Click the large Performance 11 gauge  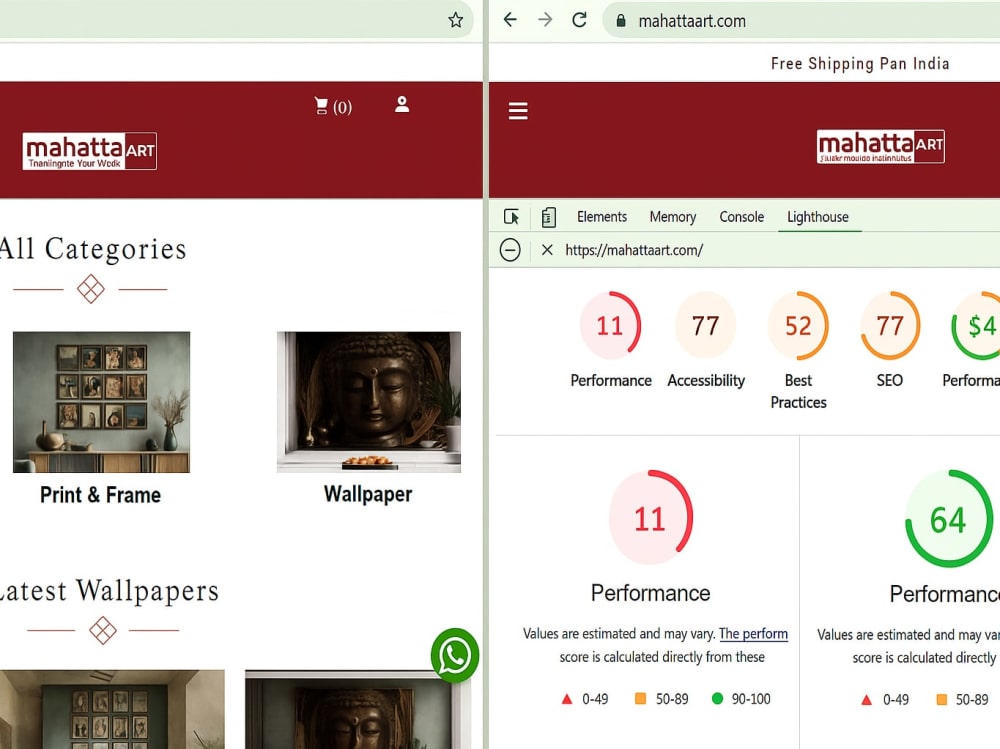click(651, 517)
